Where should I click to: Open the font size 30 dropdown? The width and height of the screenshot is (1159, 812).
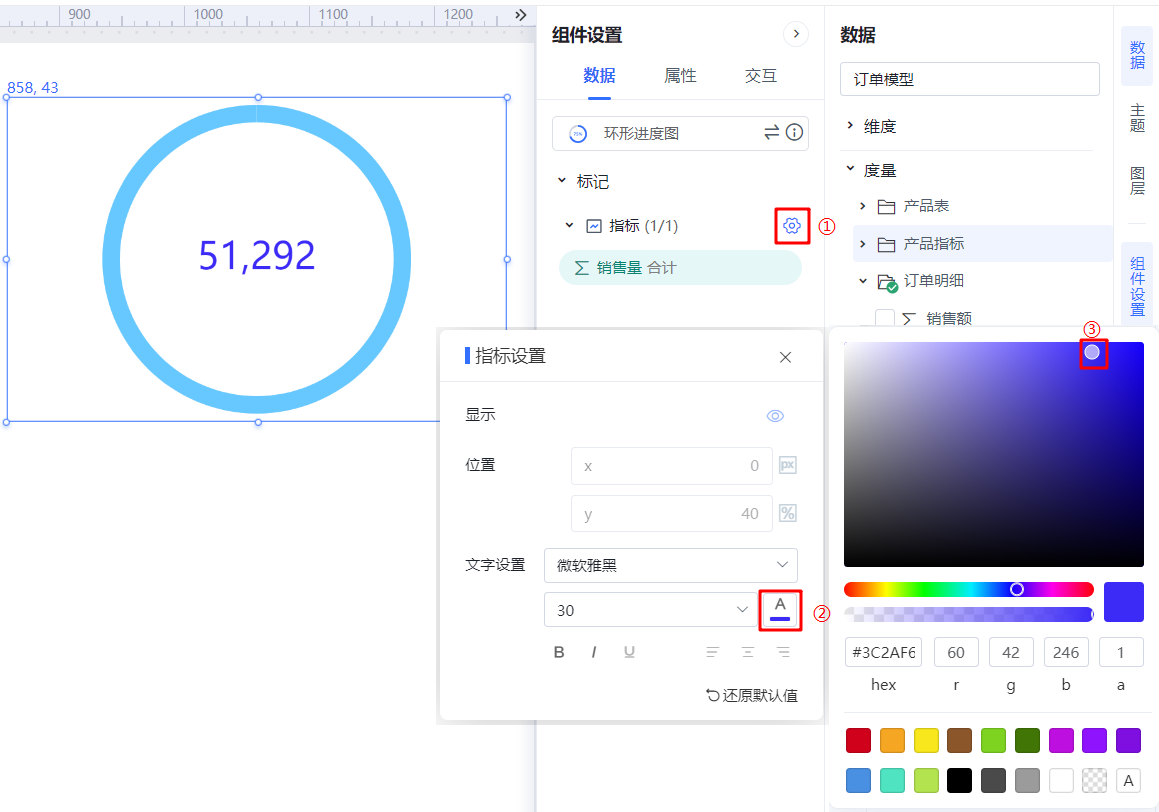click(x=651, y=610)
